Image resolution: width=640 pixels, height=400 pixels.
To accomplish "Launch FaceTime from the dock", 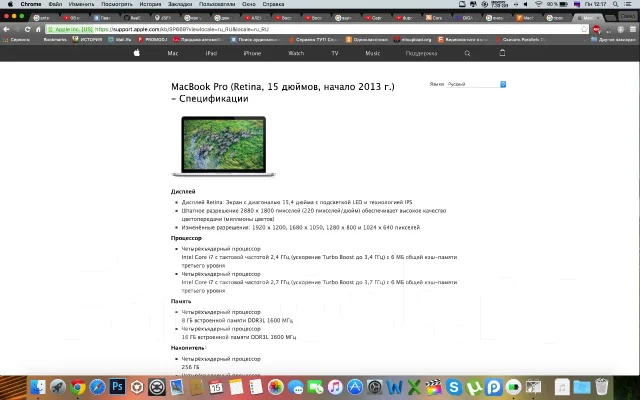I will pos(315,387).
